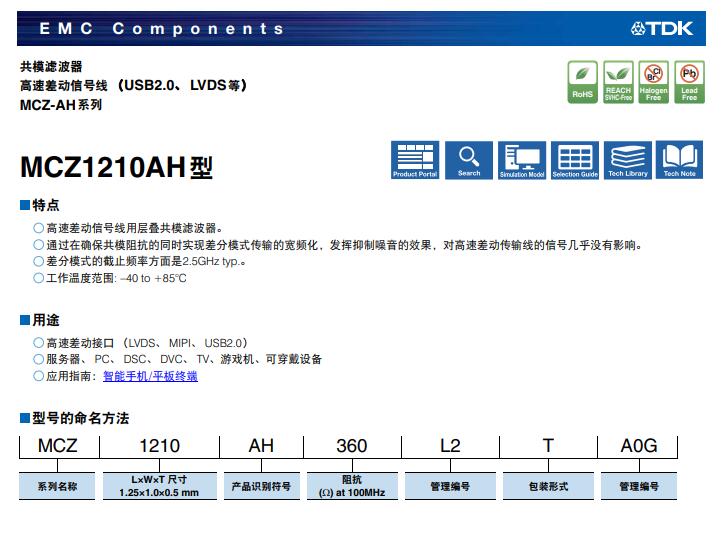This screenshot has width=724, height=555.
Task: Click the 2.5GHz typ. cutoff frequency line
Action: click(x=139, y=261)
